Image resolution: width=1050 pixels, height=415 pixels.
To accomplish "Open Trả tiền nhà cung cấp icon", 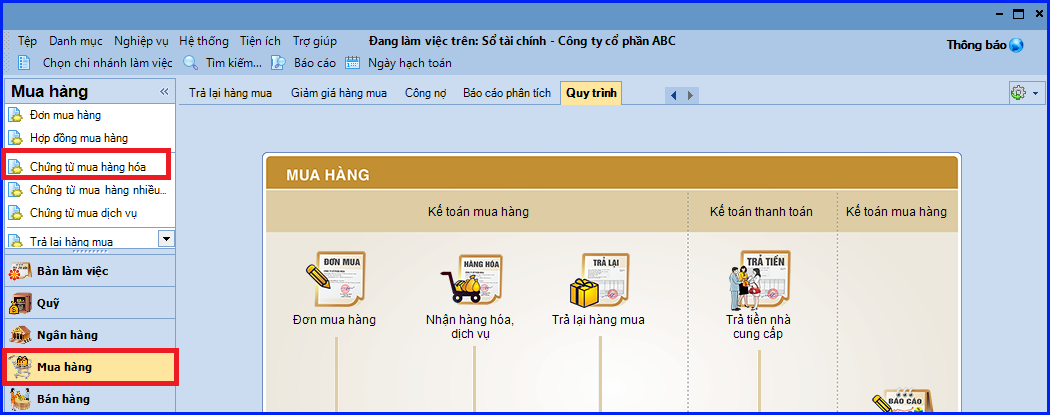I will (759, 280).
